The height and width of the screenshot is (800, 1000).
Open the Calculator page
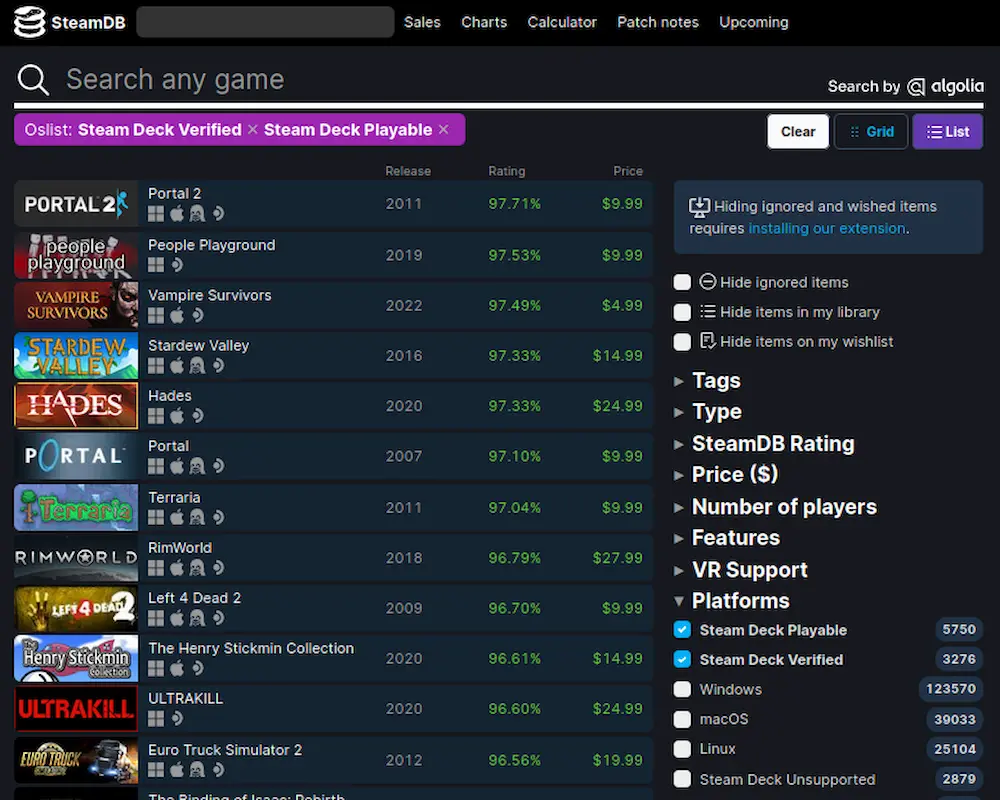[562, 22]
